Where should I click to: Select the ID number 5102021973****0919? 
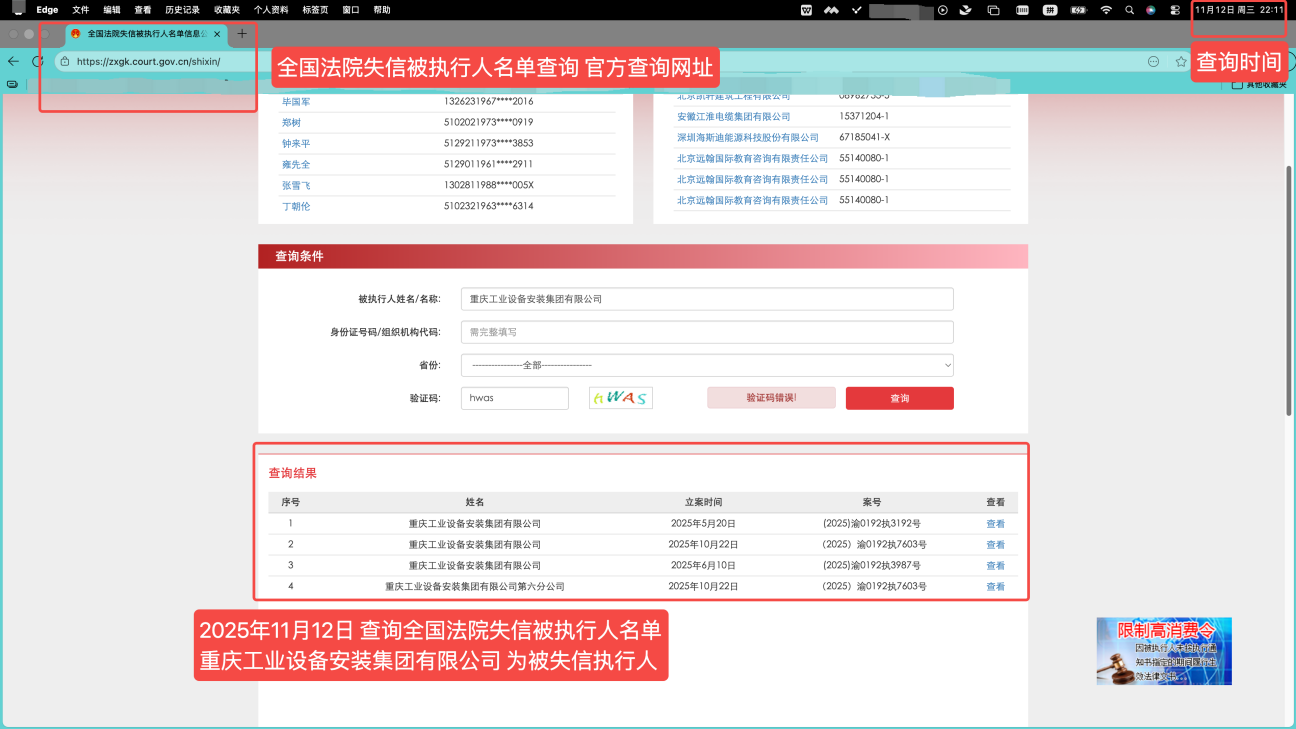tap(489, 123)
